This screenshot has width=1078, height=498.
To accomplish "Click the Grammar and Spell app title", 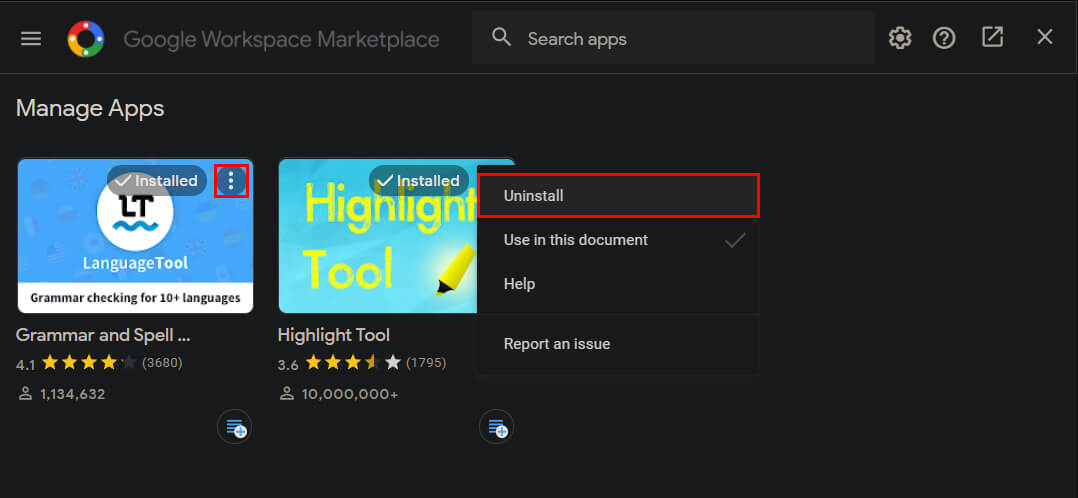I will 104,336.
